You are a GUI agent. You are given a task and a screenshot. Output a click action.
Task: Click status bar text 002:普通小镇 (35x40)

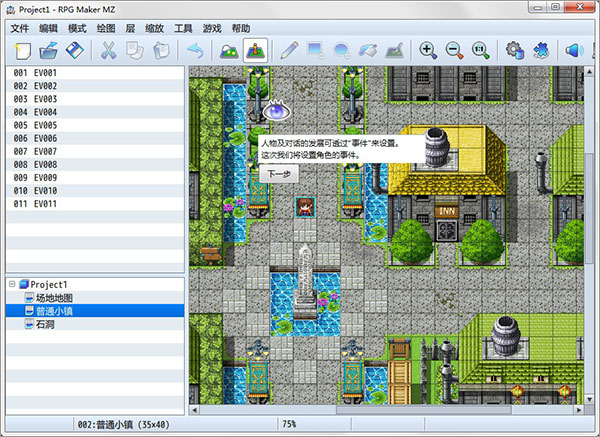click(124, 425)
